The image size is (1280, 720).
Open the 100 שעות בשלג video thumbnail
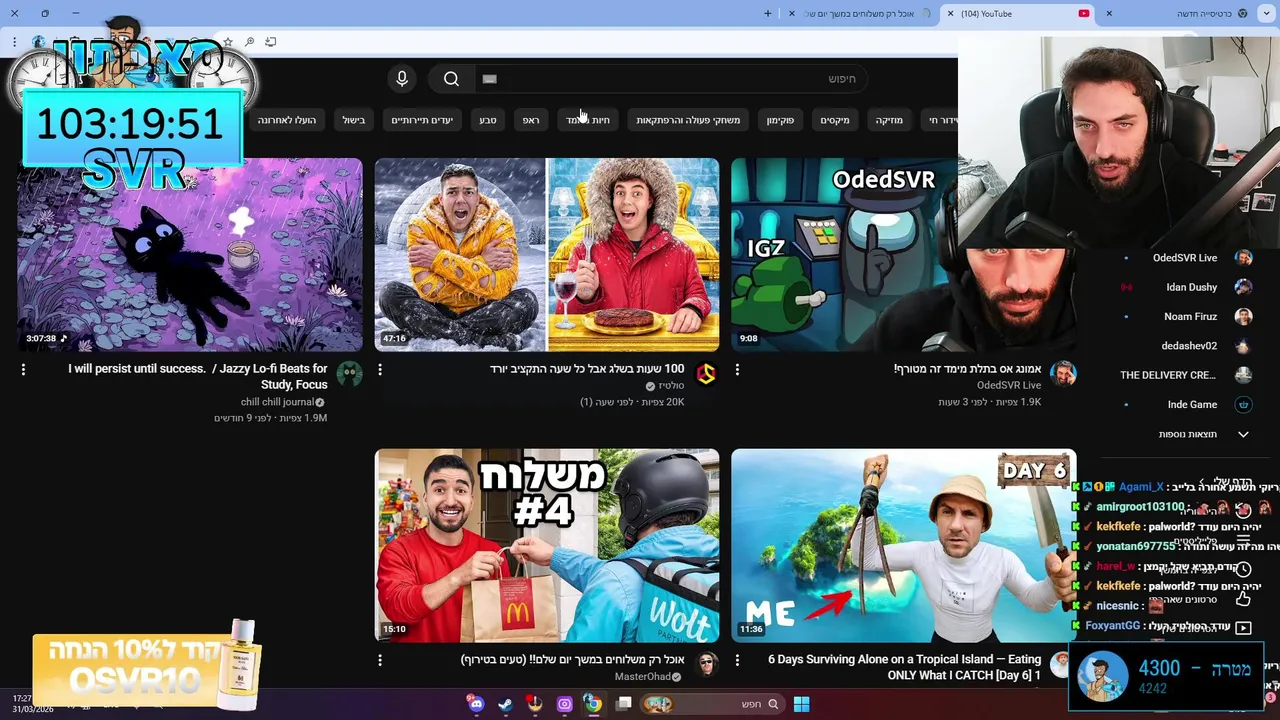click(x=547, y=255)
